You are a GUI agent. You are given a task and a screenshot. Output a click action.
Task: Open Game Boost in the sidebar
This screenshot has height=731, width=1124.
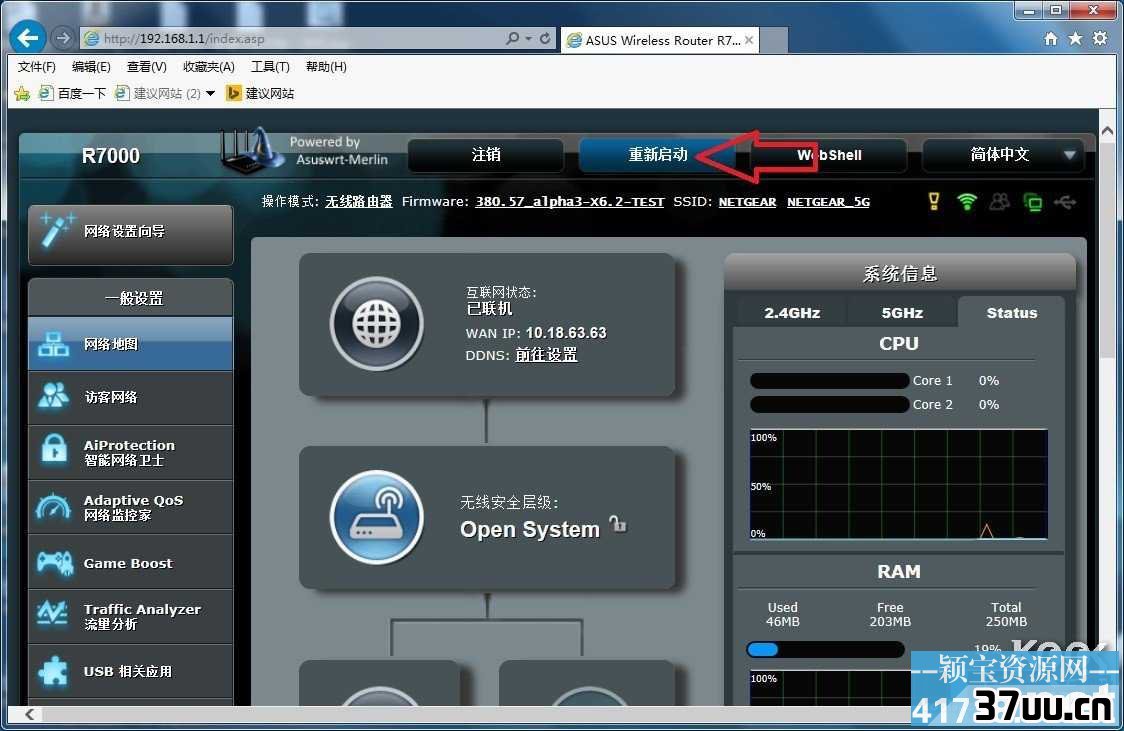[x=130, y=563]
